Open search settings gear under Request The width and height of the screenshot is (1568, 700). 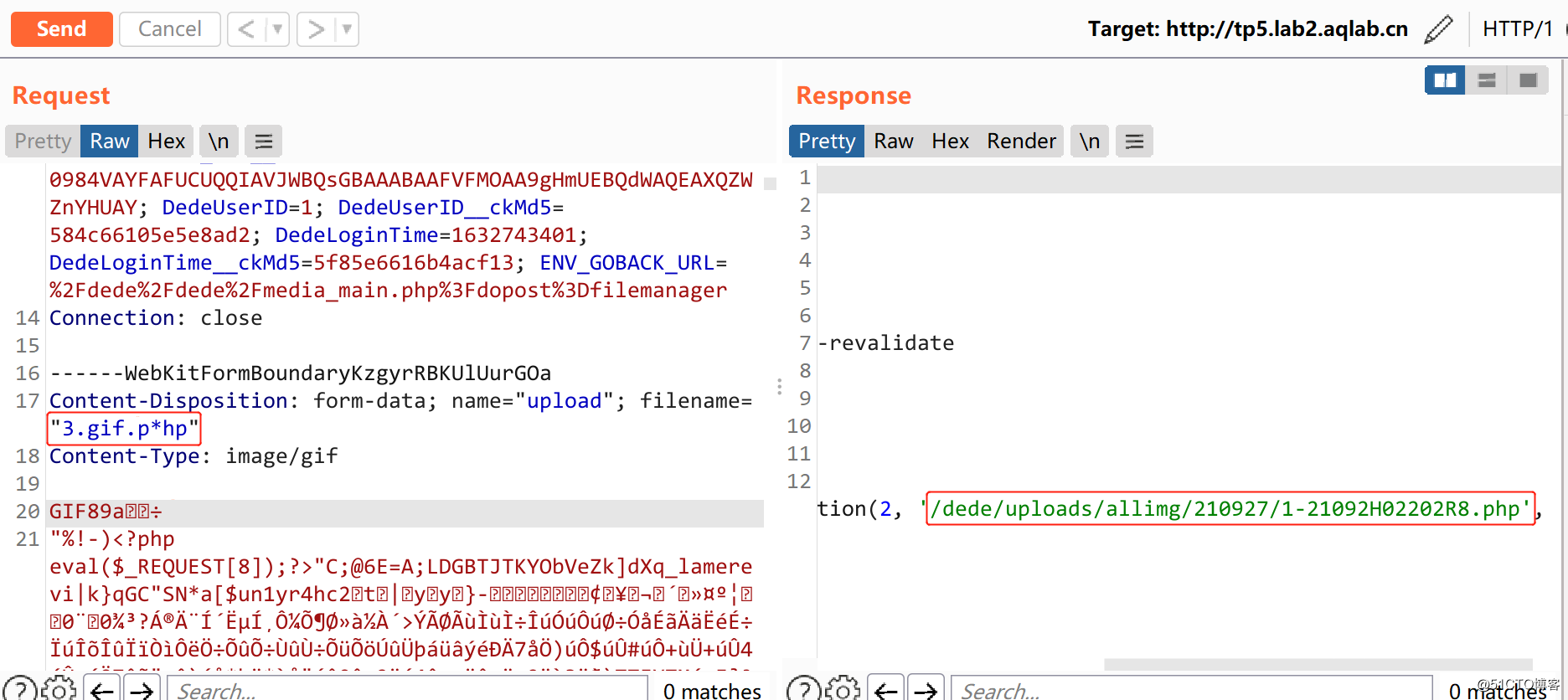tap(59, 691)
